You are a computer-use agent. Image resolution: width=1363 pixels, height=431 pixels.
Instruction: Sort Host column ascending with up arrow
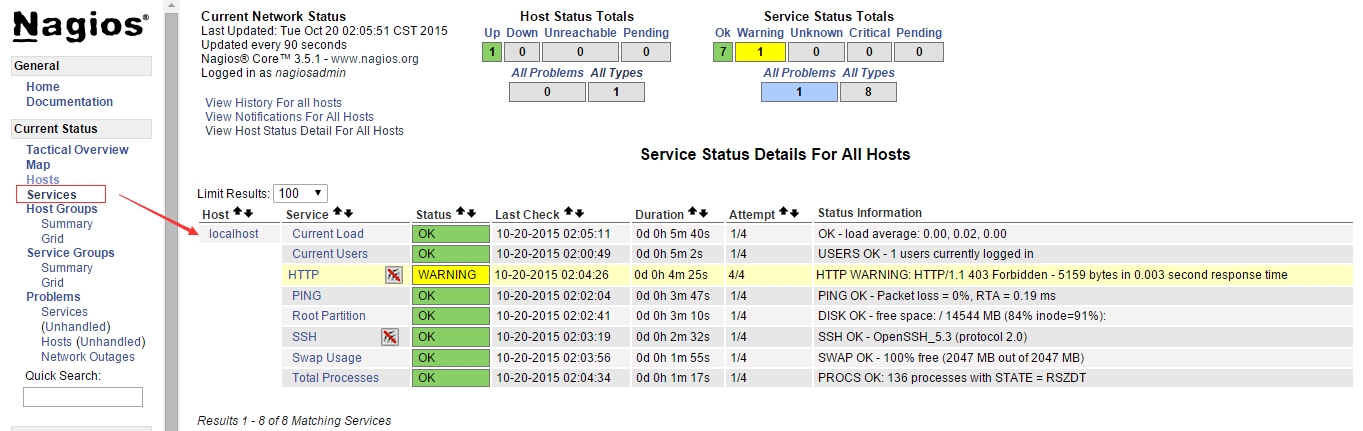coord(237,214)
